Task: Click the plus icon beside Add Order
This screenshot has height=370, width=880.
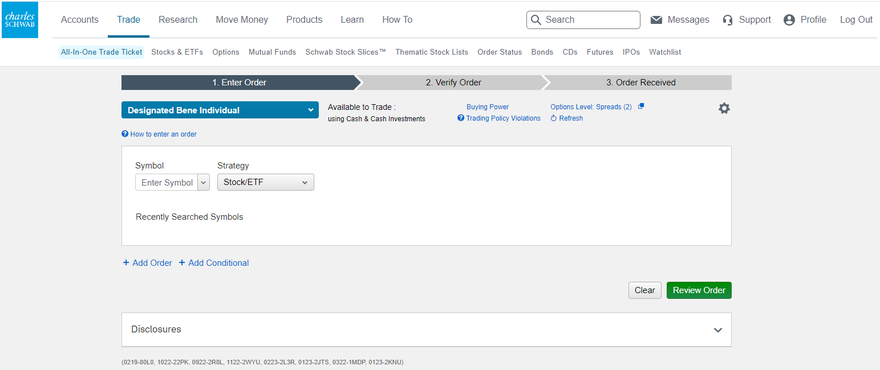Action: [x=126, y=263]
